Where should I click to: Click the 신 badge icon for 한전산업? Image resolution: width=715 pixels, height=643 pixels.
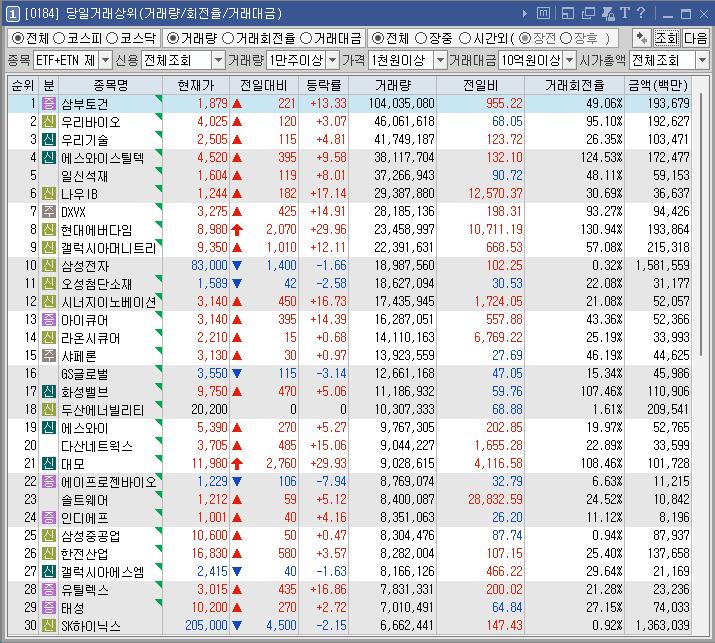point(49,554)
